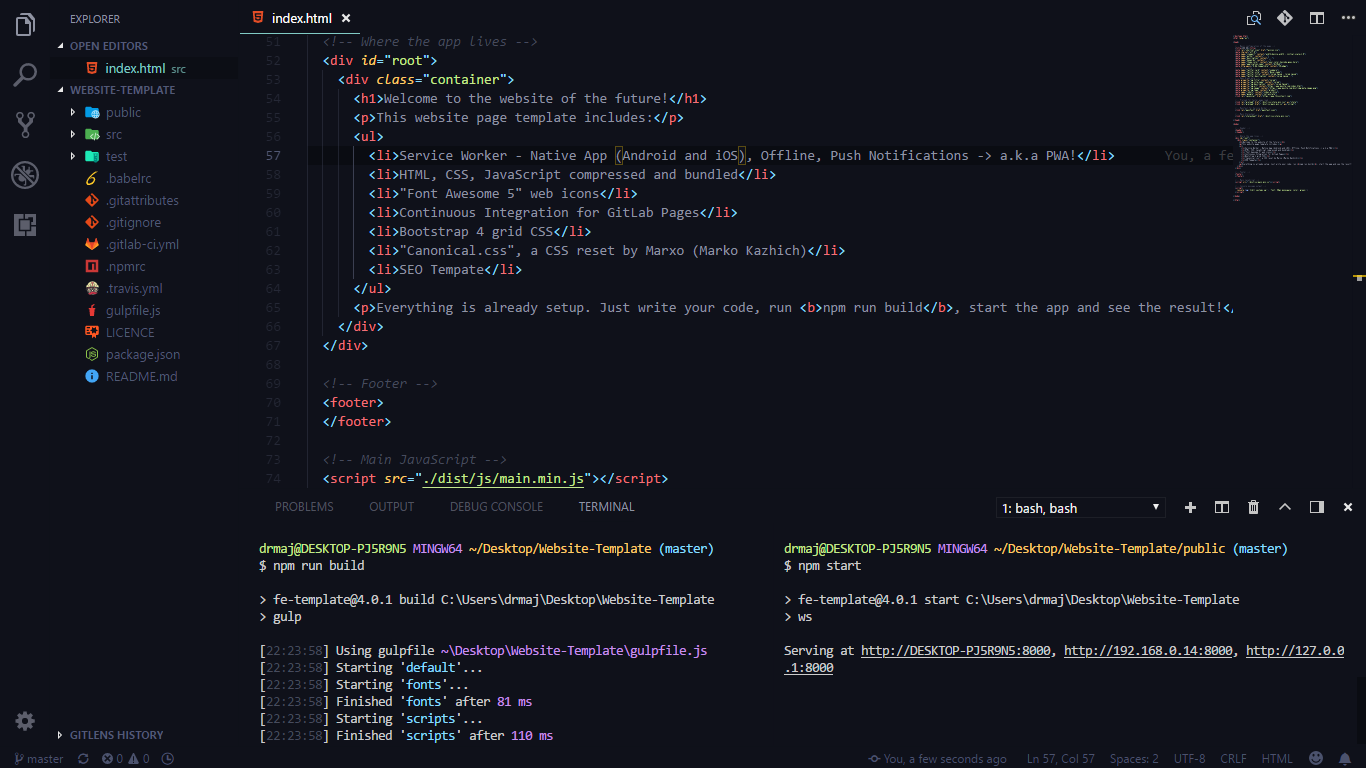
Task: Open README.md in explorer
Action: tap(141, 377)
